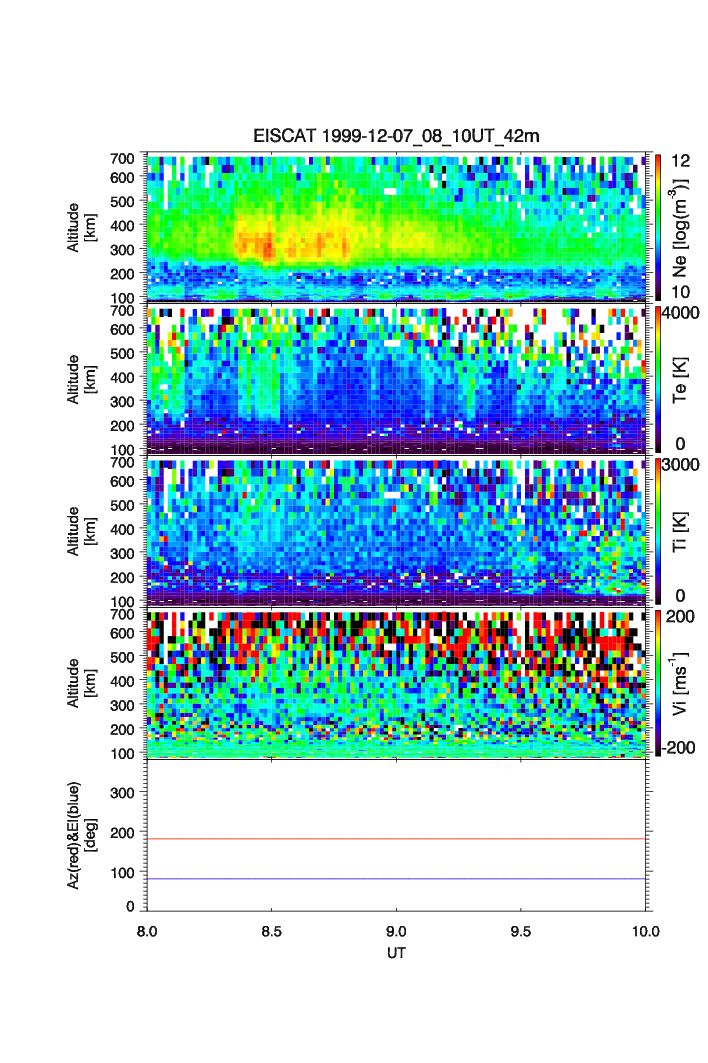Select the red azimuth line
Screen dimensions: 708x1063
pyautogui.click(x=398, y=839)
